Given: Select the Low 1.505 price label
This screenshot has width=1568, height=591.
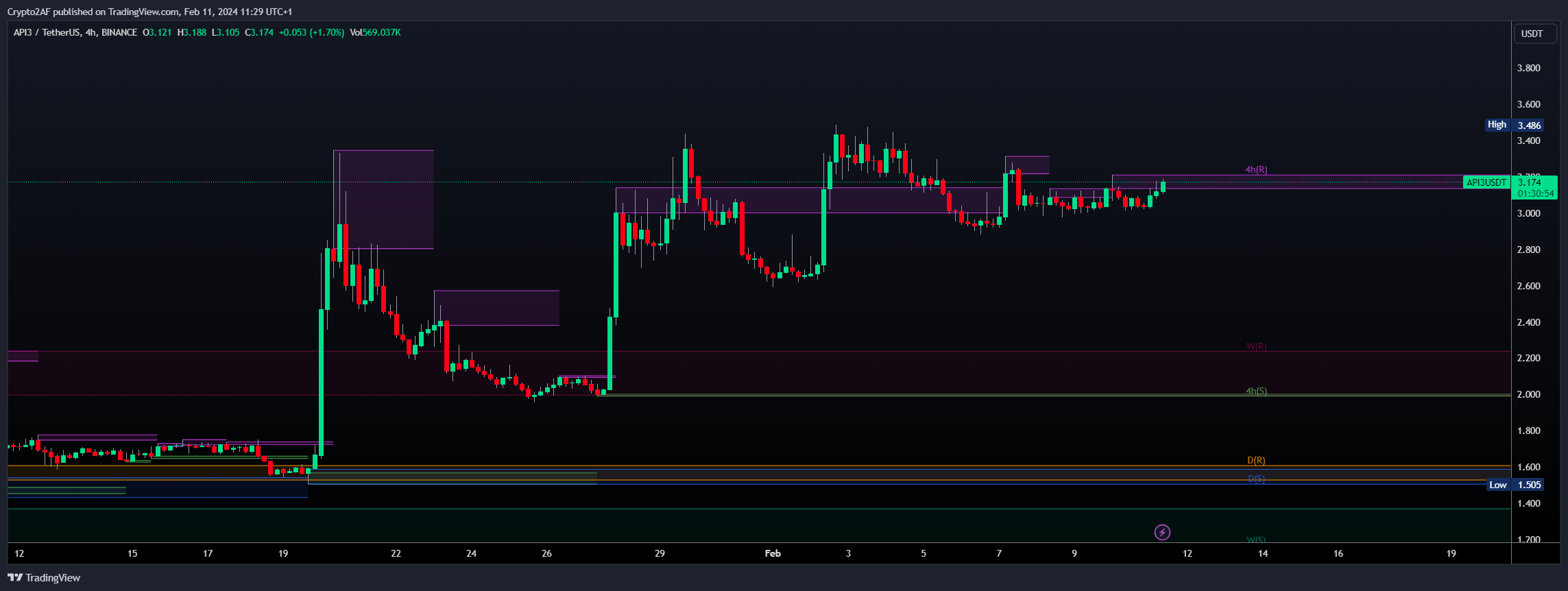Looking at the screenshot, I should click(1515, 485).
